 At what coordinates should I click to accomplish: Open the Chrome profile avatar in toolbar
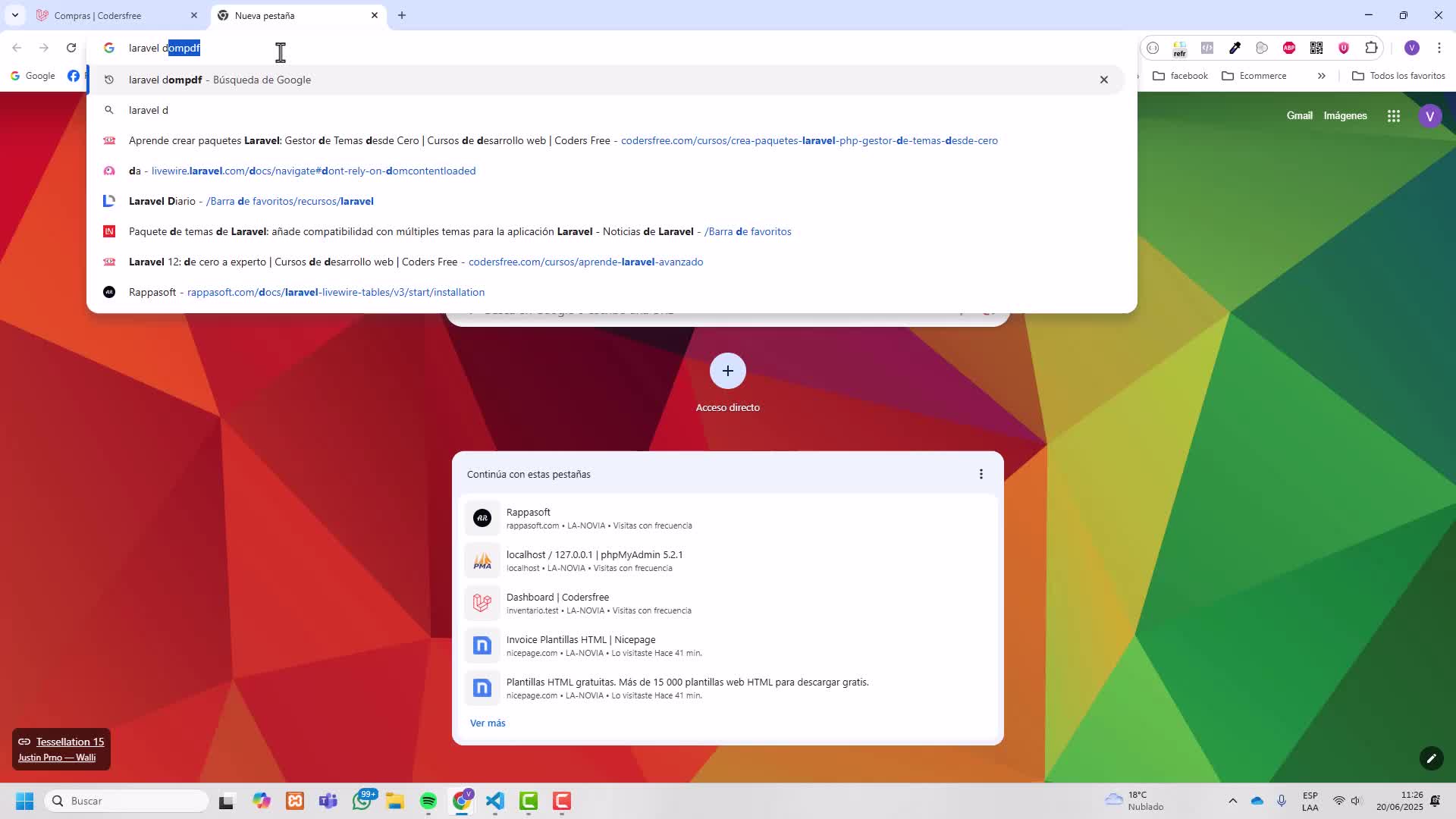(1412, 48)
